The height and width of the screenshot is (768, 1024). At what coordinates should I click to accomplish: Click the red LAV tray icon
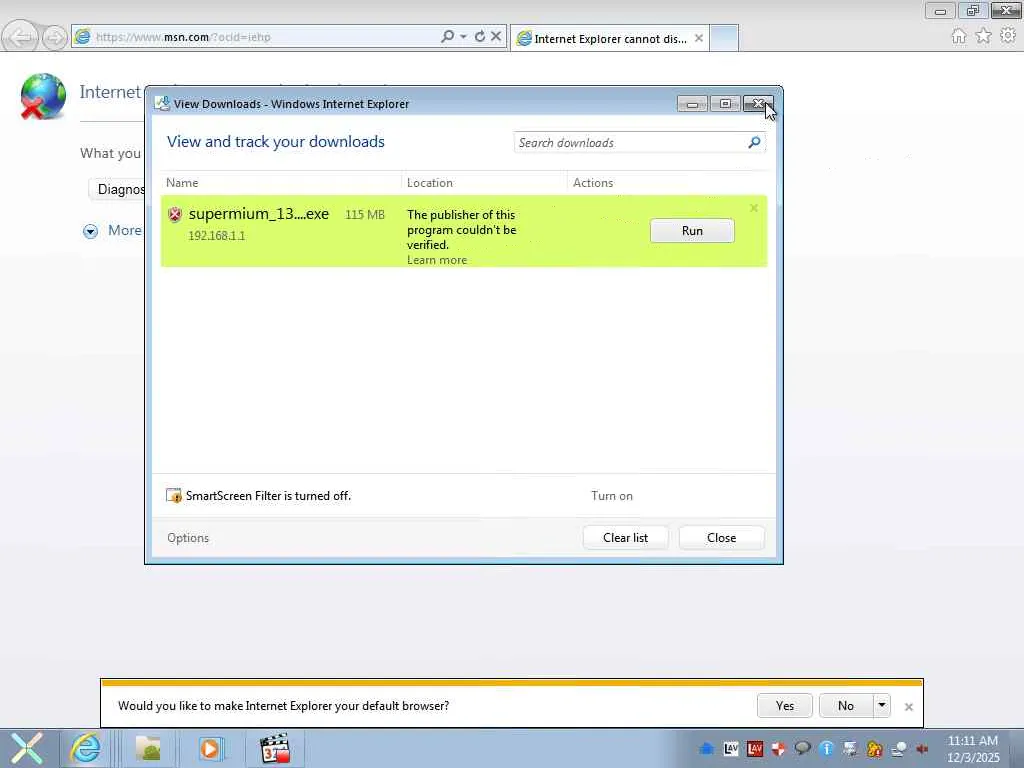pyautogui.click(x=755, y=749)
